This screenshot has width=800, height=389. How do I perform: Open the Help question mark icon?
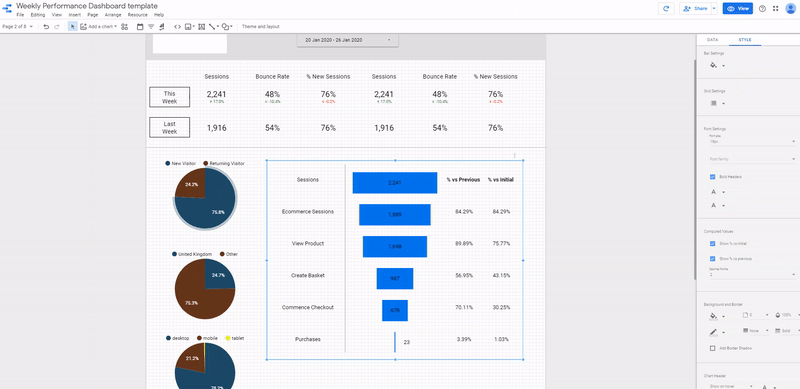coord(762,9)
